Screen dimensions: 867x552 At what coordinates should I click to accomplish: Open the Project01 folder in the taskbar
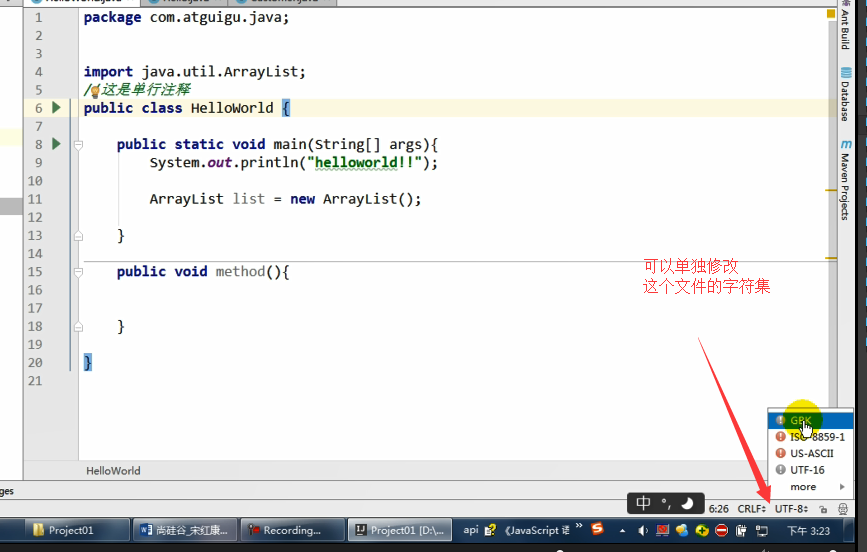pyautogui.click(x=77, y=530)
